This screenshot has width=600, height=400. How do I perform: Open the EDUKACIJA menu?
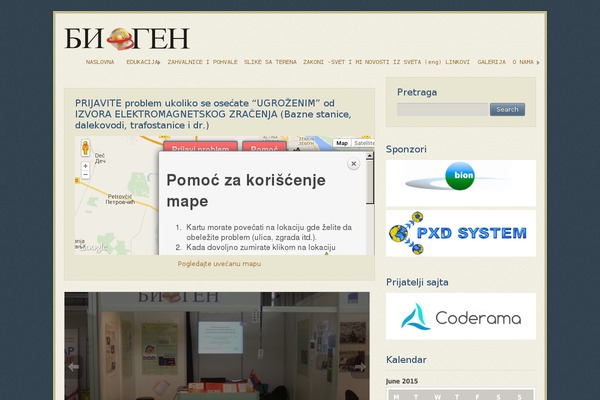(x=143, y=62)
